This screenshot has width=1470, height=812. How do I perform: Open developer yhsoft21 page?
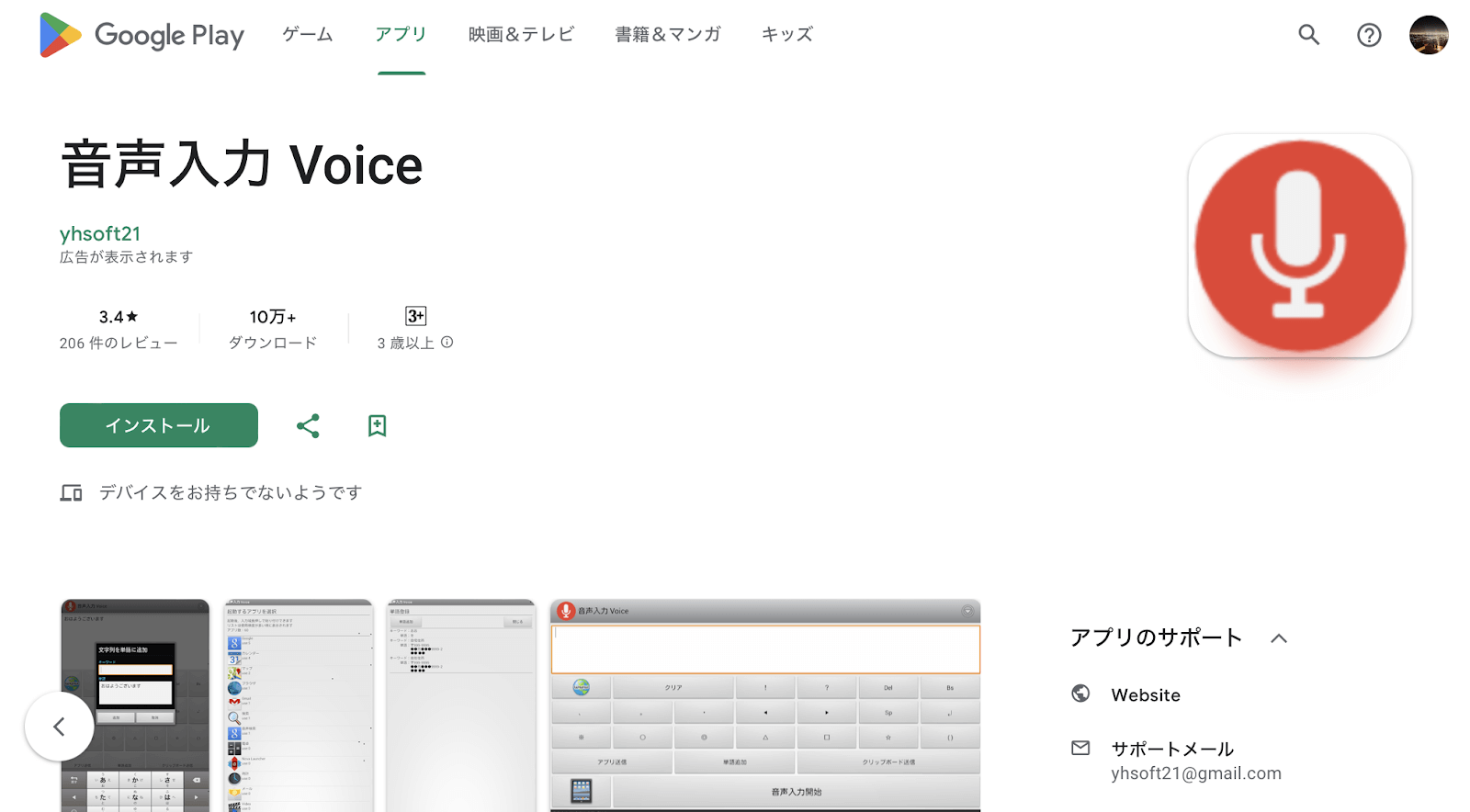point(100,233)
